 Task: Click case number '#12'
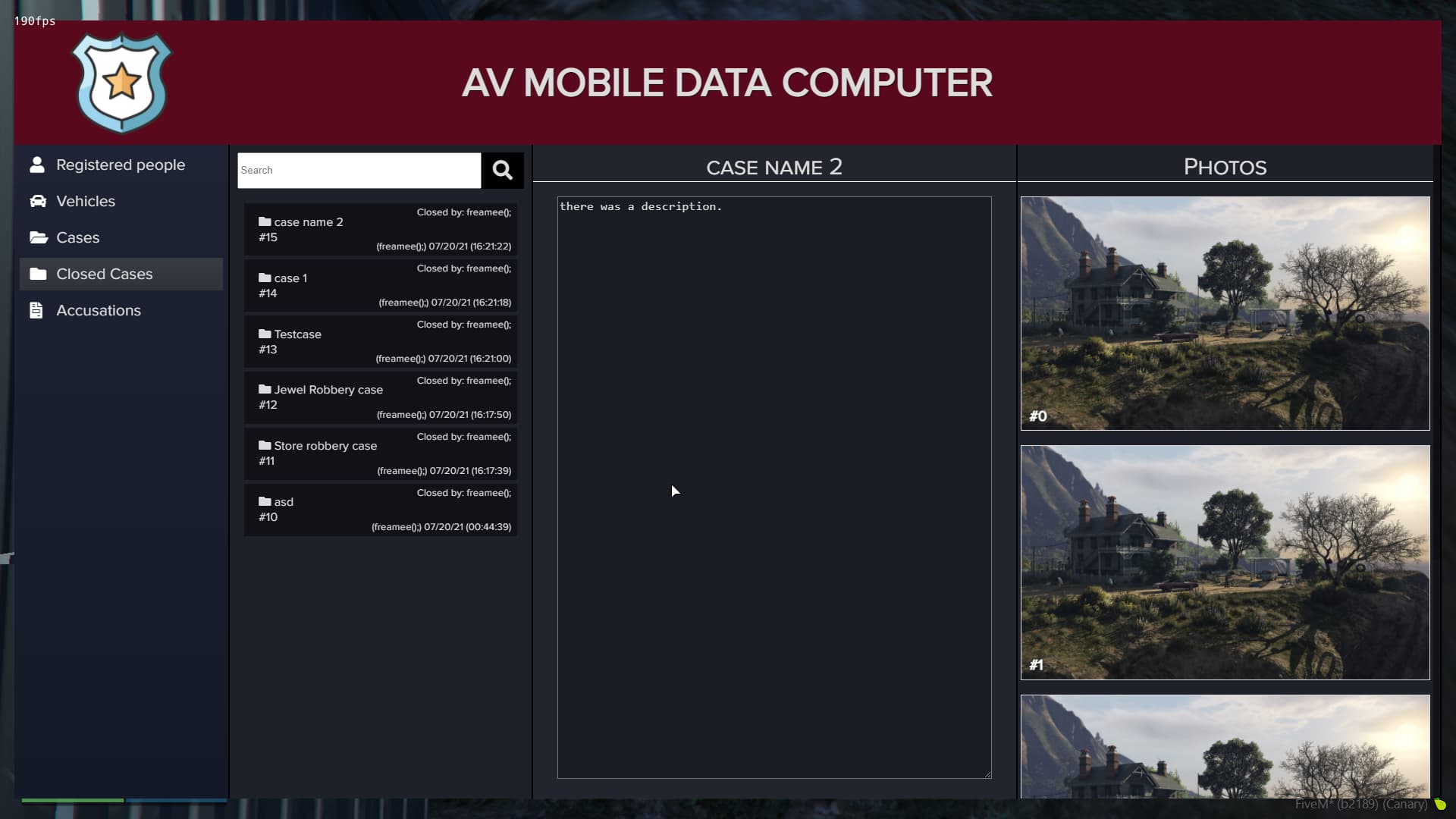pyautogui.click(x=268, y=405)
